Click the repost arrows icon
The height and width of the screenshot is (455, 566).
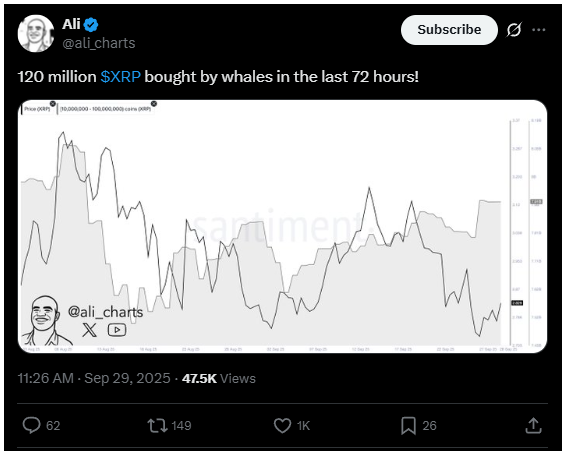(157, 425)
